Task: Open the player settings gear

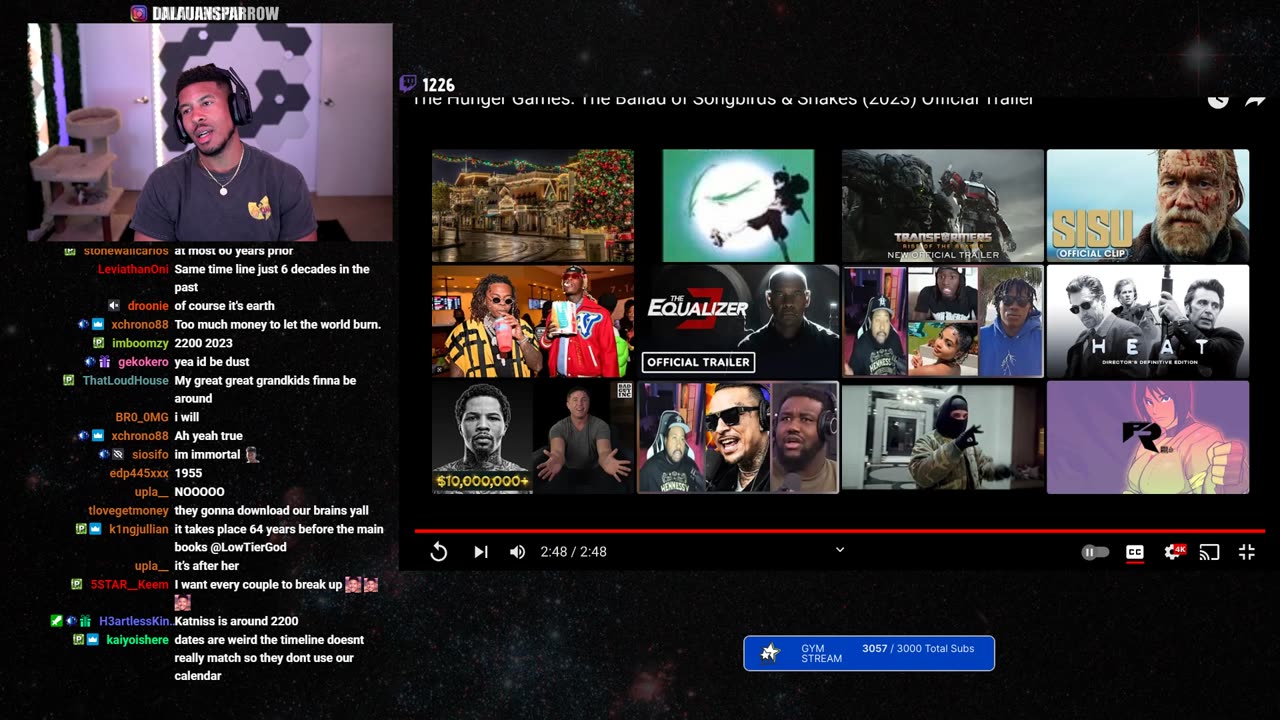Action: click(1173, 552)
